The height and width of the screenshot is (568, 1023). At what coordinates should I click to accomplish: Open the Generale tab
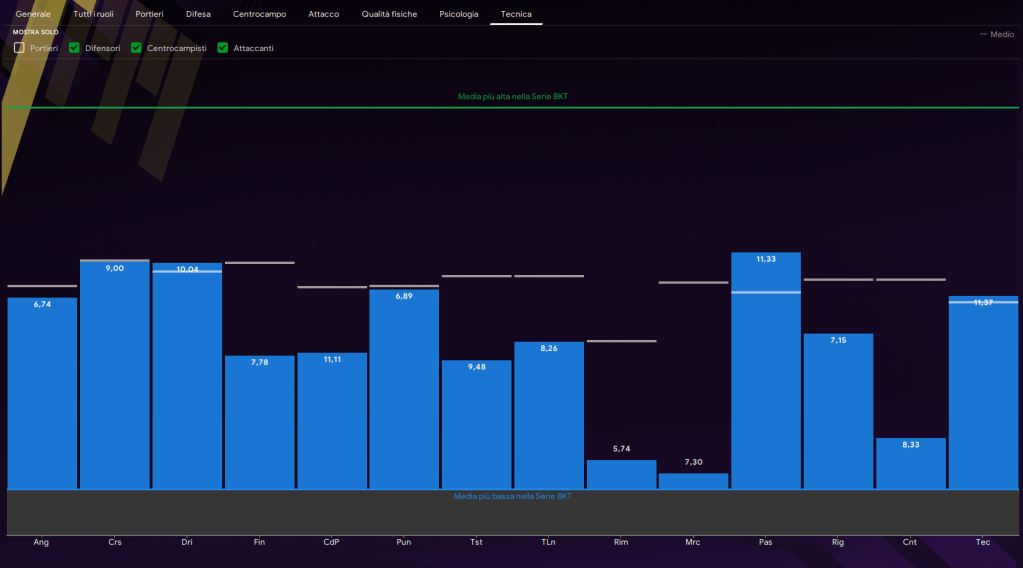pyautogui.click(x=33, y=14)
